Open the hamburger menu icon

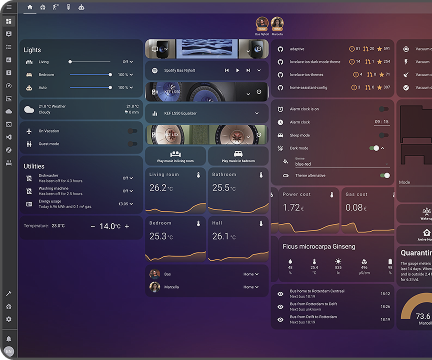(9, 7)
